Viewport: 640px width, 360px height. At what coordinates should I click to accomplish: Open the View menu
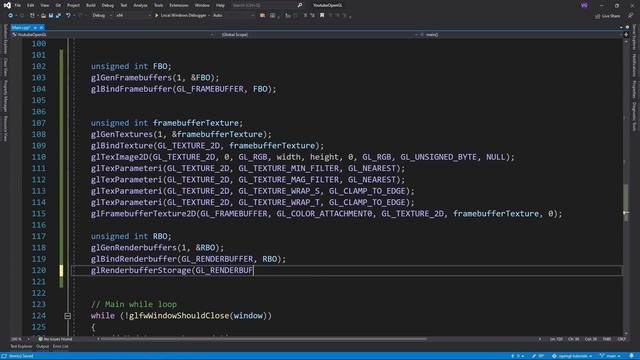(x=44, y=5)
